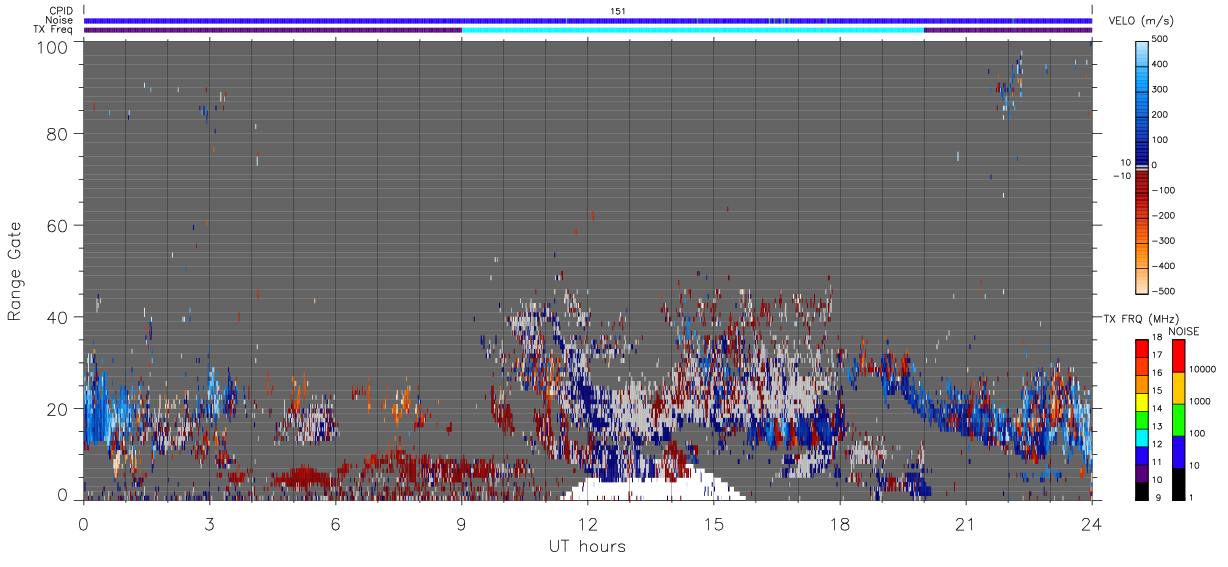This screenshot has width=1228, height=567.
Task: Click the y-axis tick label '100'
Action: [53, 48]
